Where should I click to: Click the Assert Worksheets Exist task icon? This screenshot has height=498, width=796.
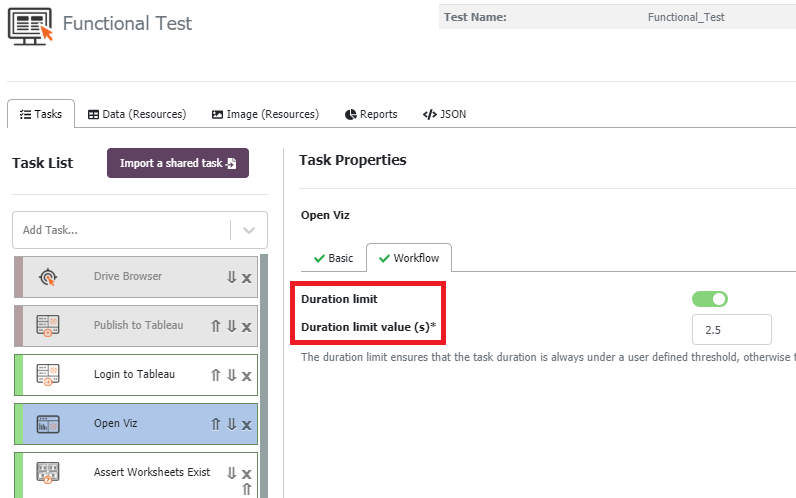point(48,472)
